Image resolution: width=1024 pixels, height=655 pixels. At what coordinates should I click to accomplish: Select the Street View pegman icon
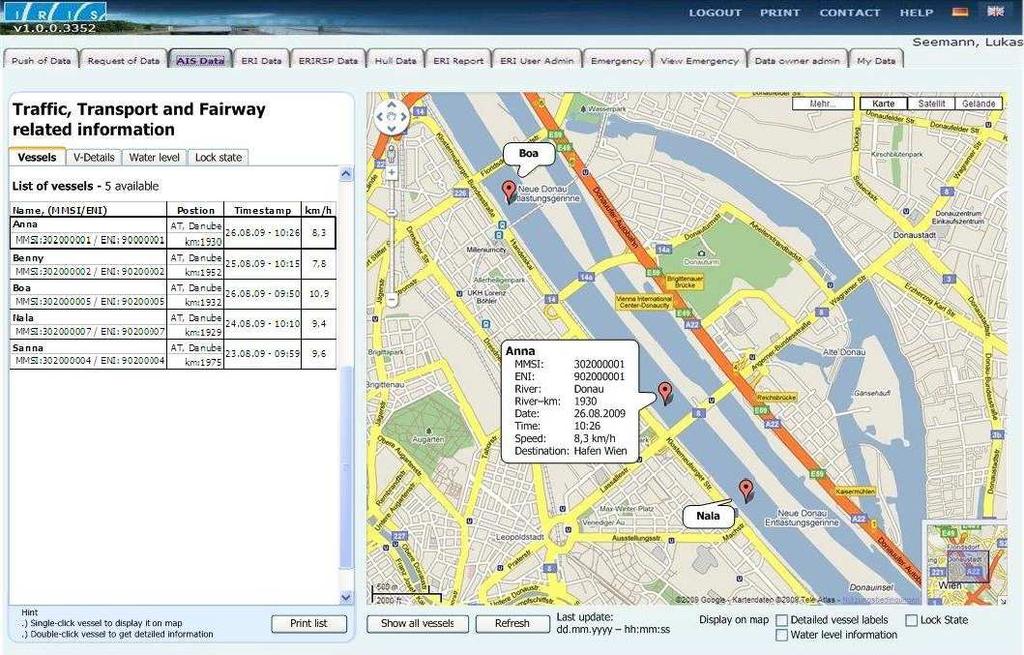point(391,154)
